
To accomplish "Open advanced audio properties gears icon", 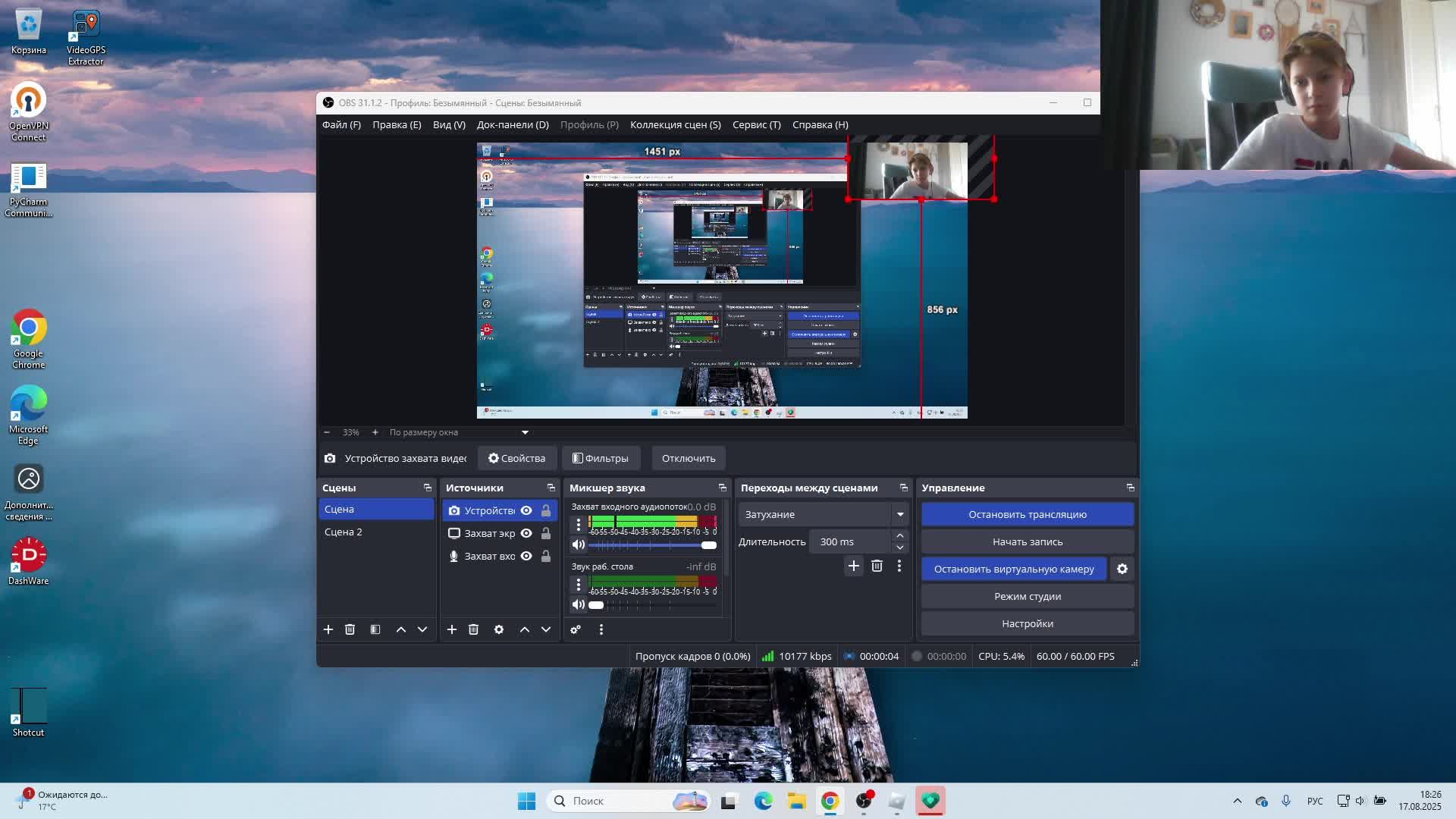I will (576, 629).
